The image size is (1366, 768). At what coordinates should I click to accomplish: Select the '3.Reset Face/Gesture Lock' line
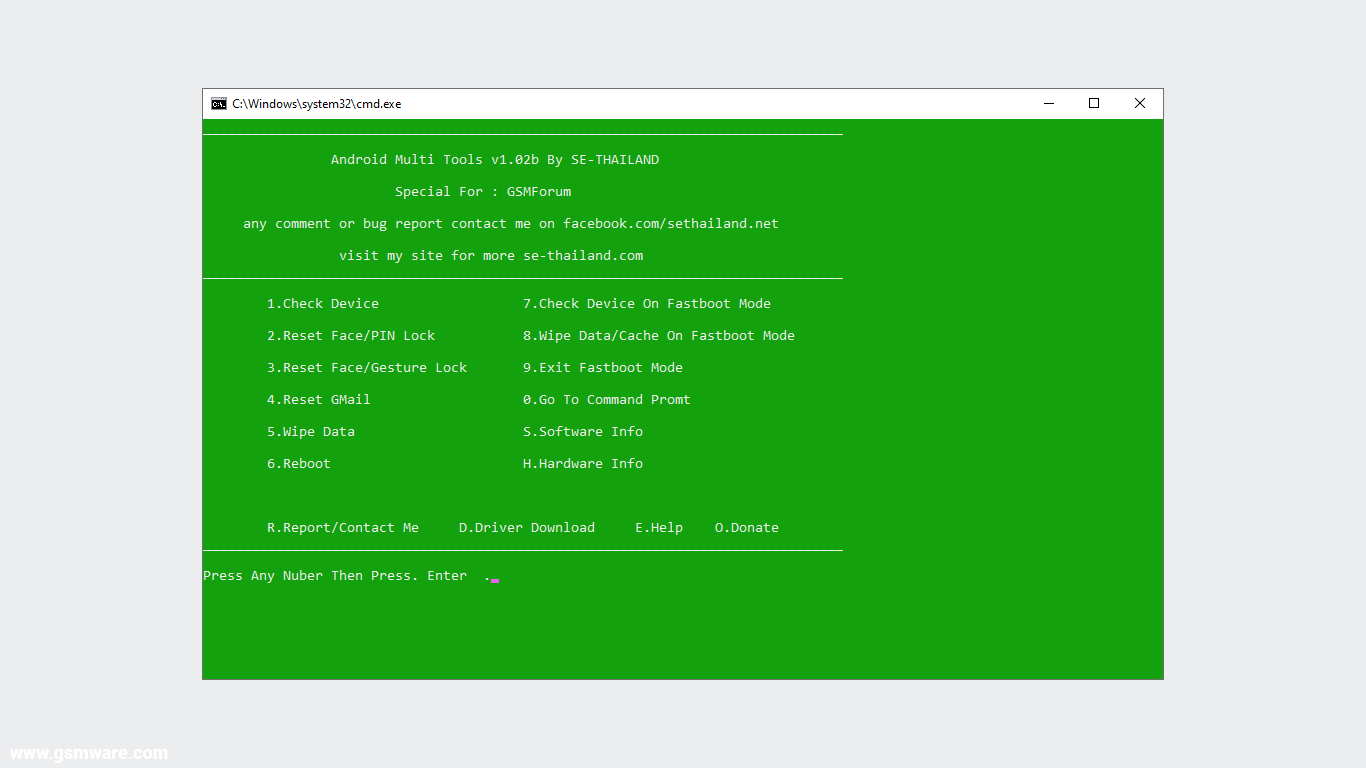(367, 368)
